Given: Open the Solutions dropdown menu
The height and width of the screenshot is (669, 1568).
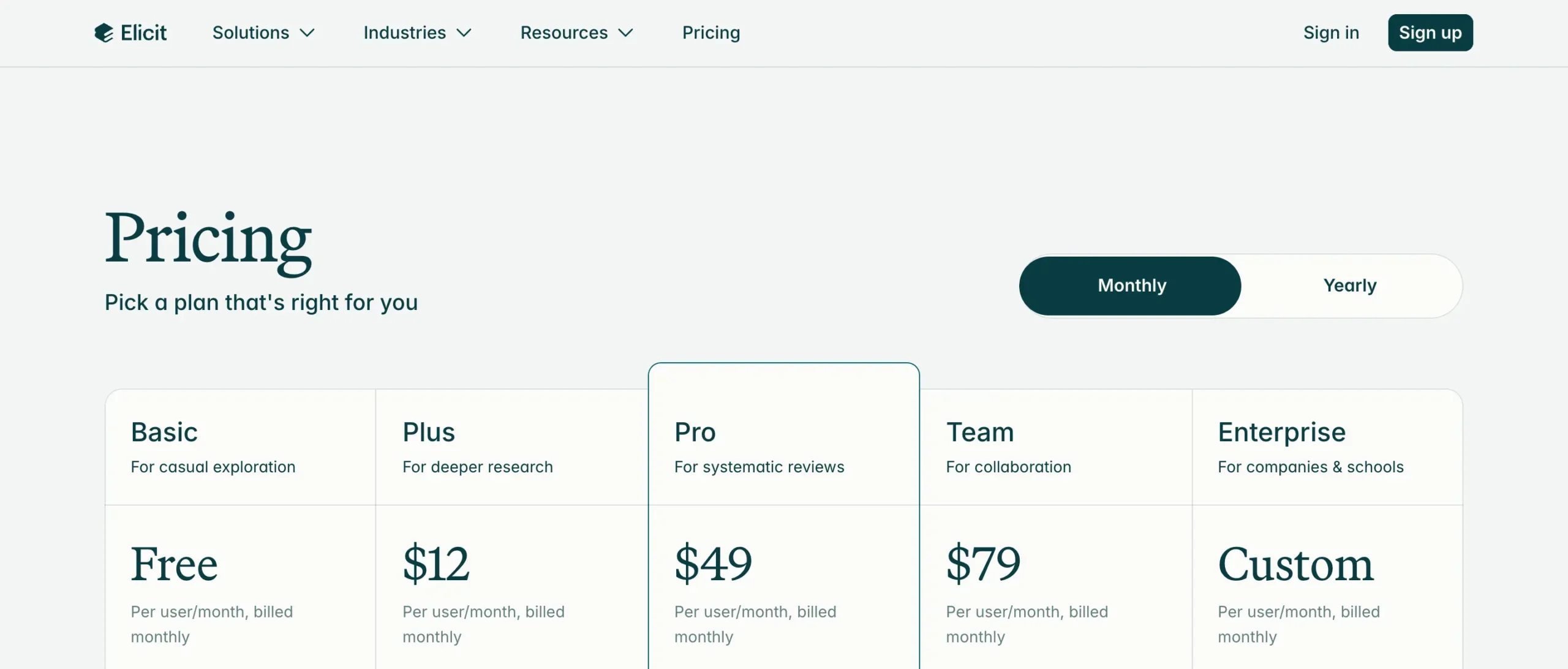Looking at the screenshot, I should coord(263,32).
